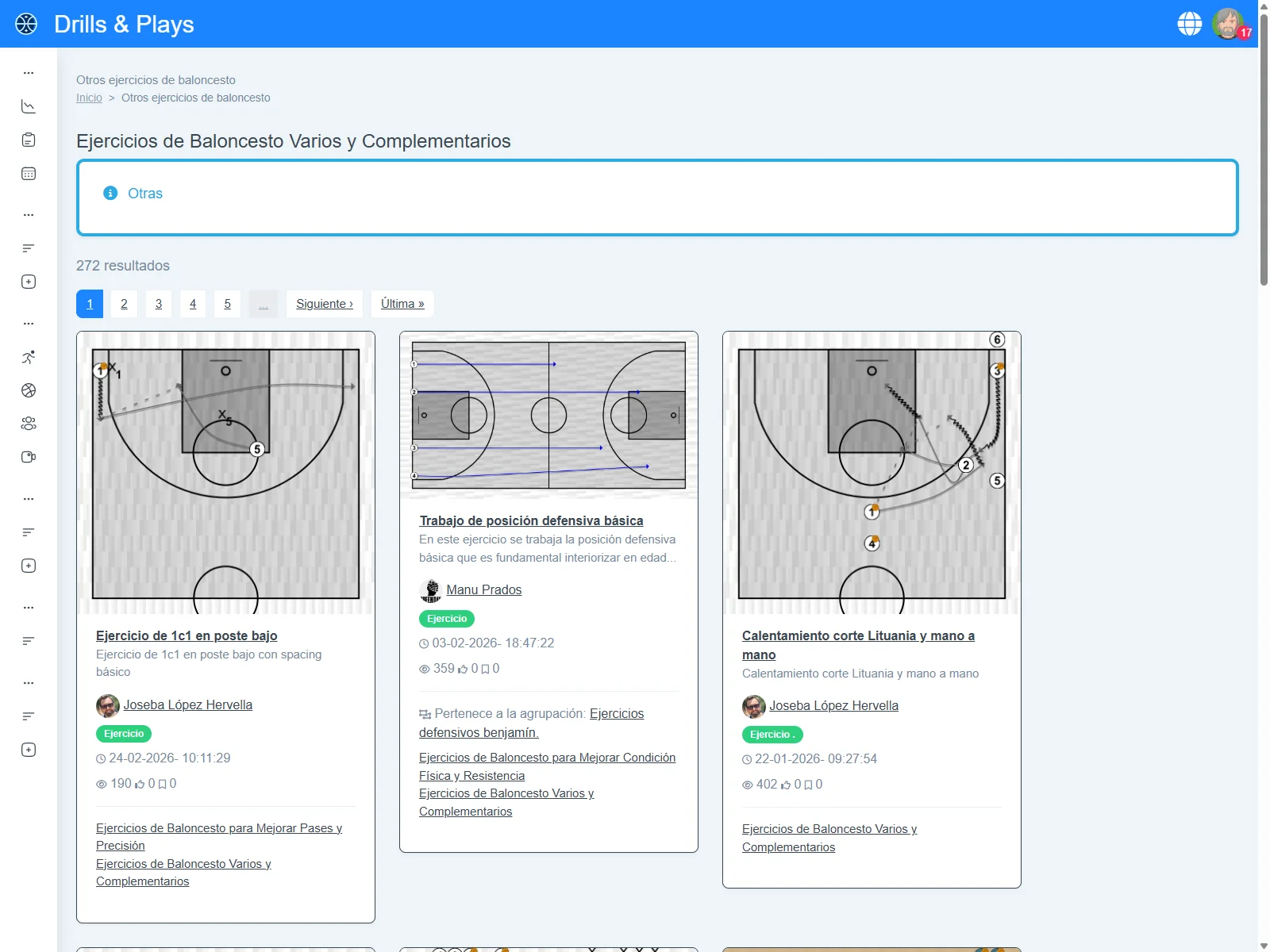Open the team group sidebar icon
Image resolution: width=1270 pixels, height=952 pixels.
click(x=29, y=423)
